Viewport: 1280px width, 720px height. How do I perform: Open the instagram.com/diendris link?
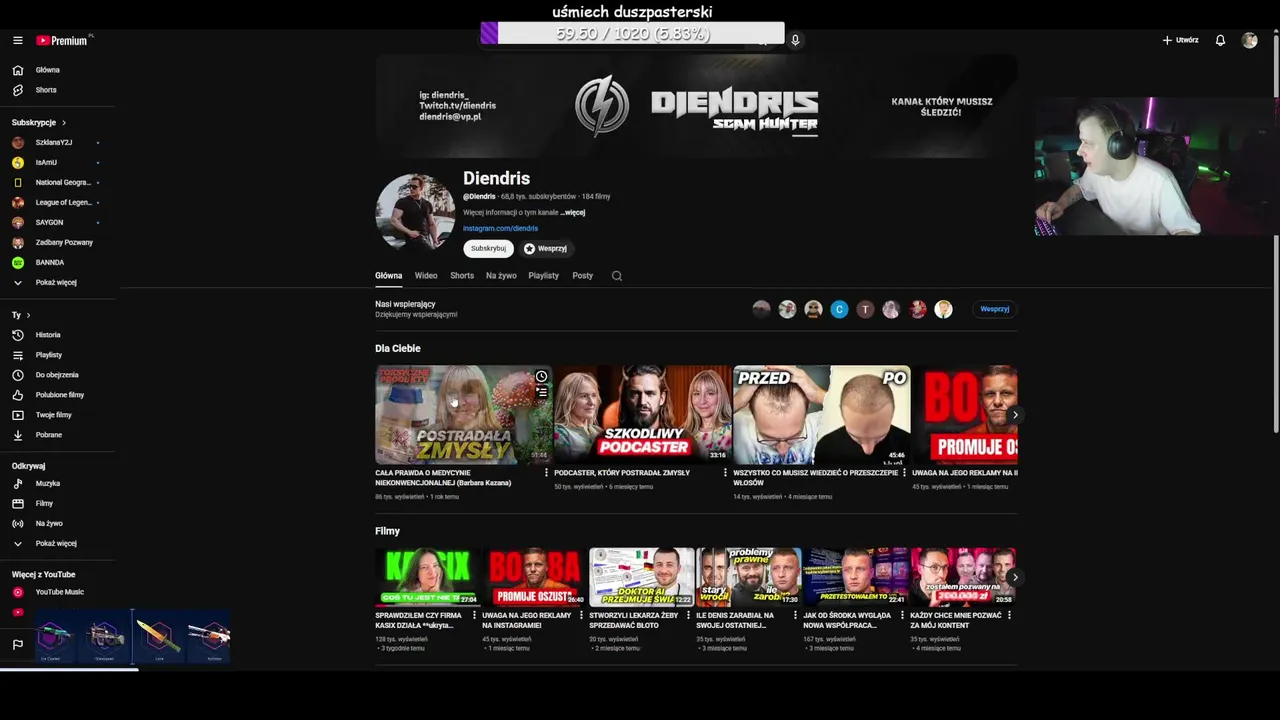pyautogui.click(x=500, y=229)
